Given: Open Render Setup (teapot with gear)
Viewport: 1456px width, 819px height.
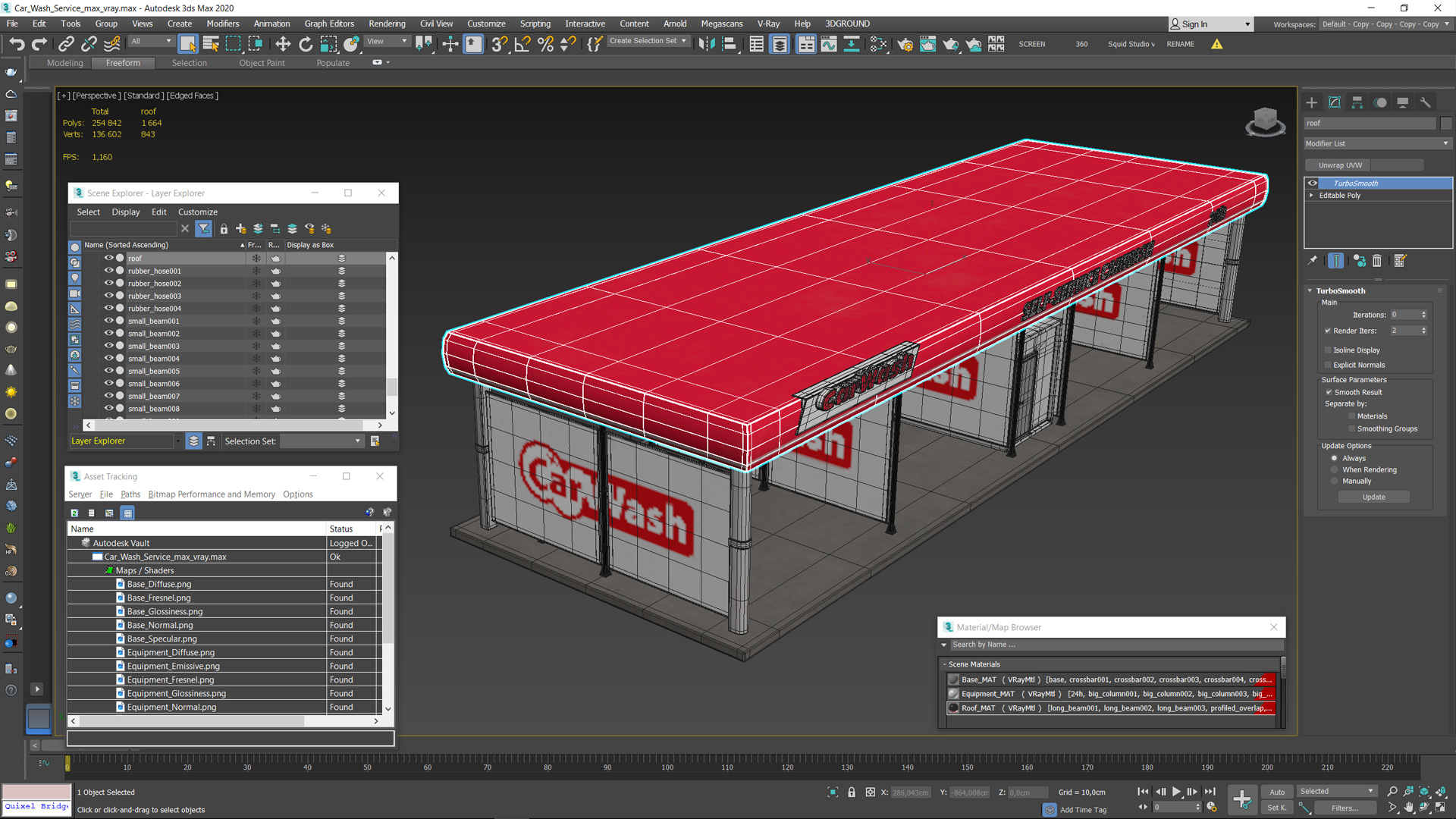Looking at the screenshot, I should click(x=905, y=44).
